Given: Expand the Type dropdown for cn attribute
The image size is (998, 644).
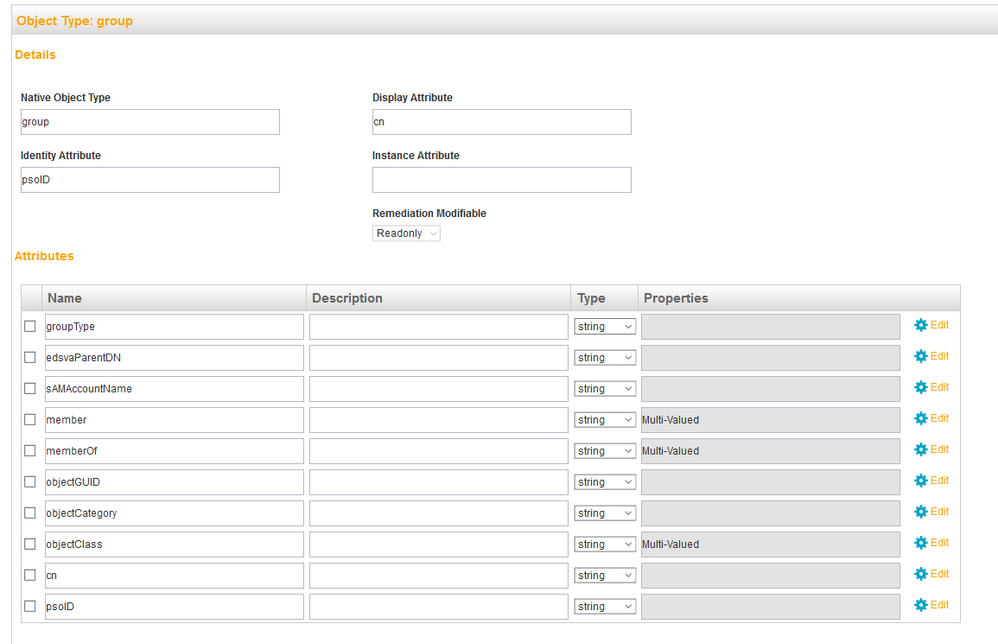Looking at the screenshot, I should [605, 576].
